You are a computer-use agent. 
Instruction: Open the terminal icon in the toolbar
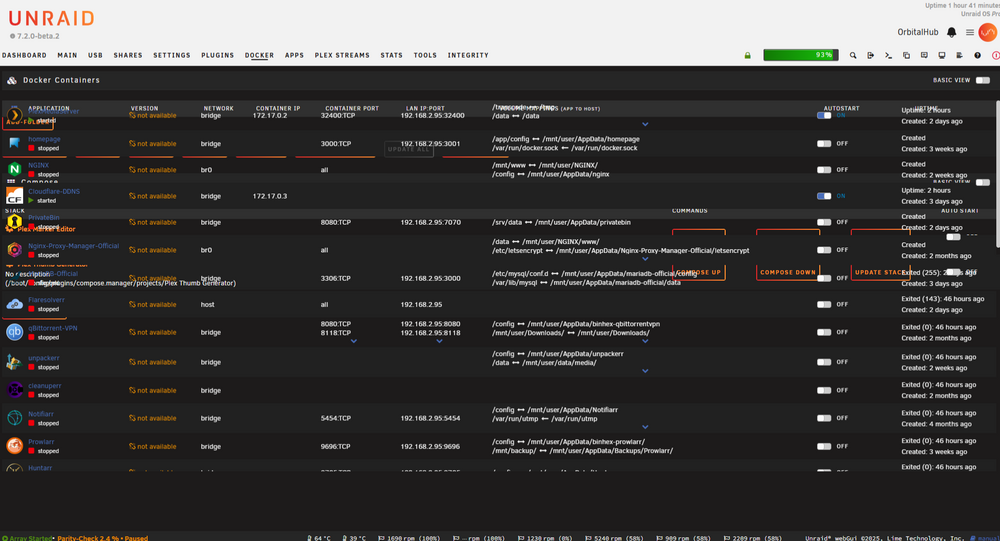(888, 56)
